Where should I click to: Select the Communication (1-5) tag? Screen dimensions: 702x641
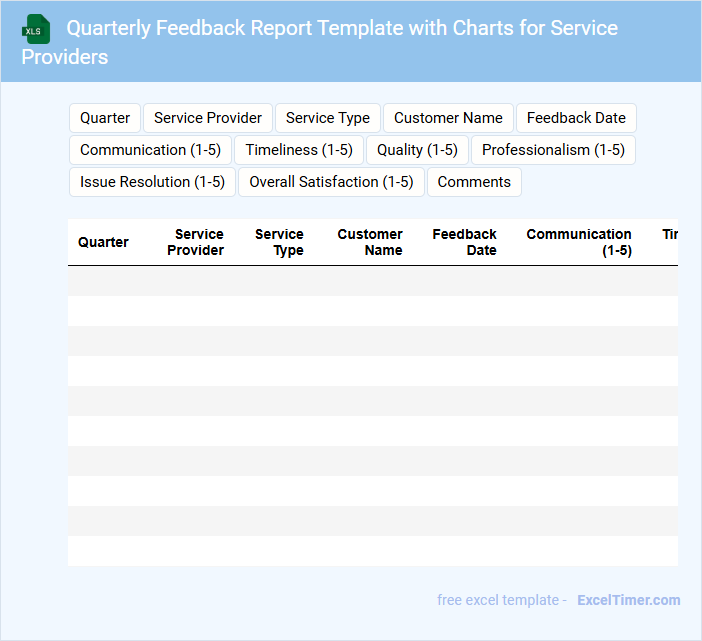[x=150, y=150]
